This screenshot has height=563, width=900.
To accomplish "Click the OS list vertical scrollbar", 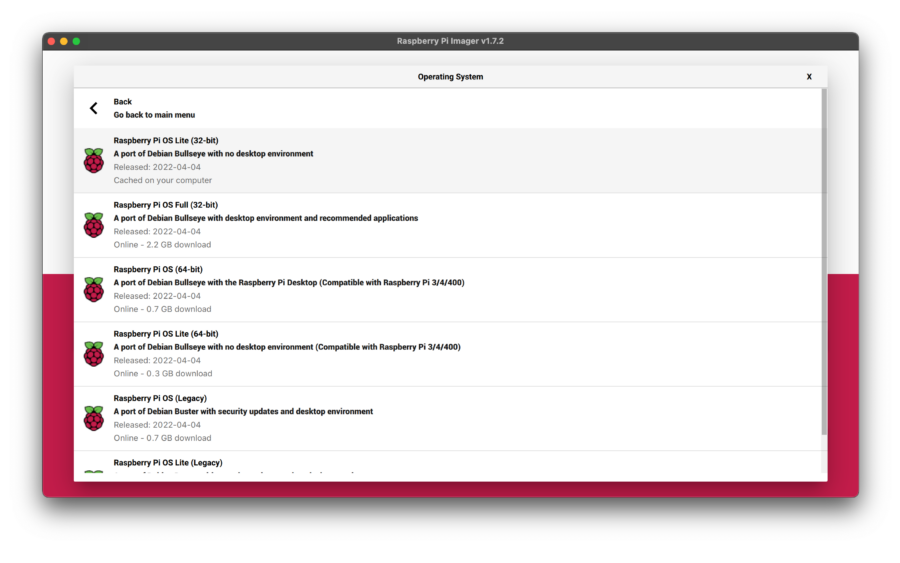I will (x=824, y=260).
